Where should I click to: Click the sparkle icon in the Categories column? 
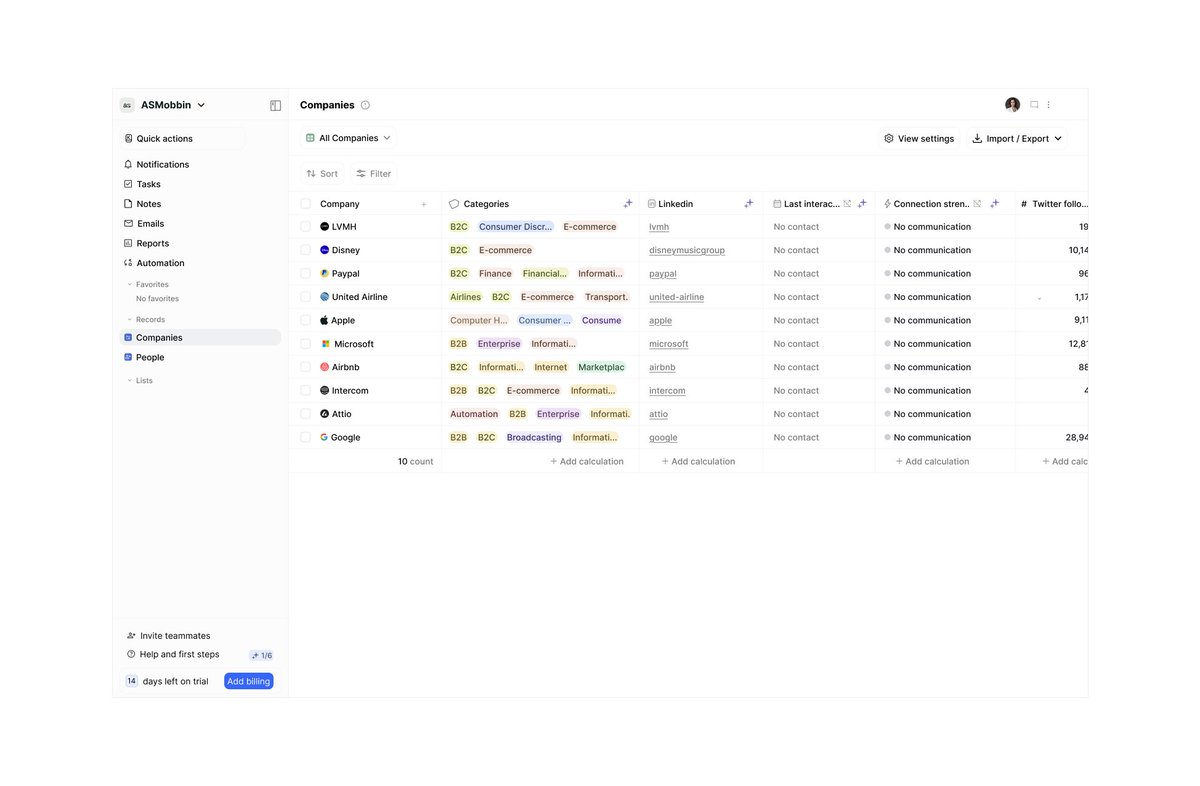(628, 204)
